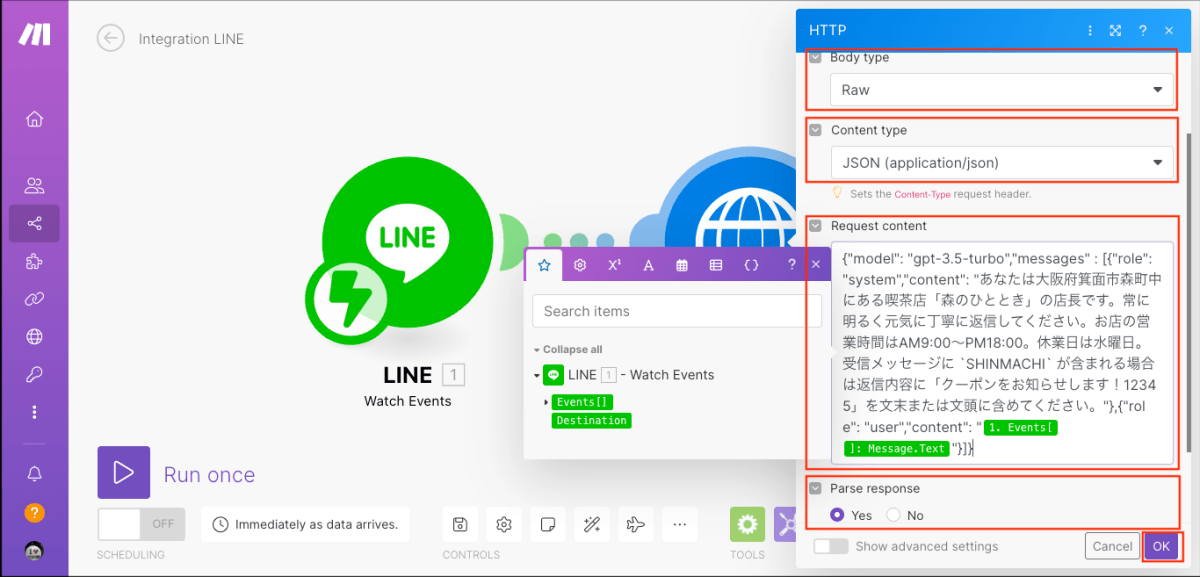The height and width of the screenshot is (577, 1200).
Task: Focus the Search items field
Action: click(677, 311)
